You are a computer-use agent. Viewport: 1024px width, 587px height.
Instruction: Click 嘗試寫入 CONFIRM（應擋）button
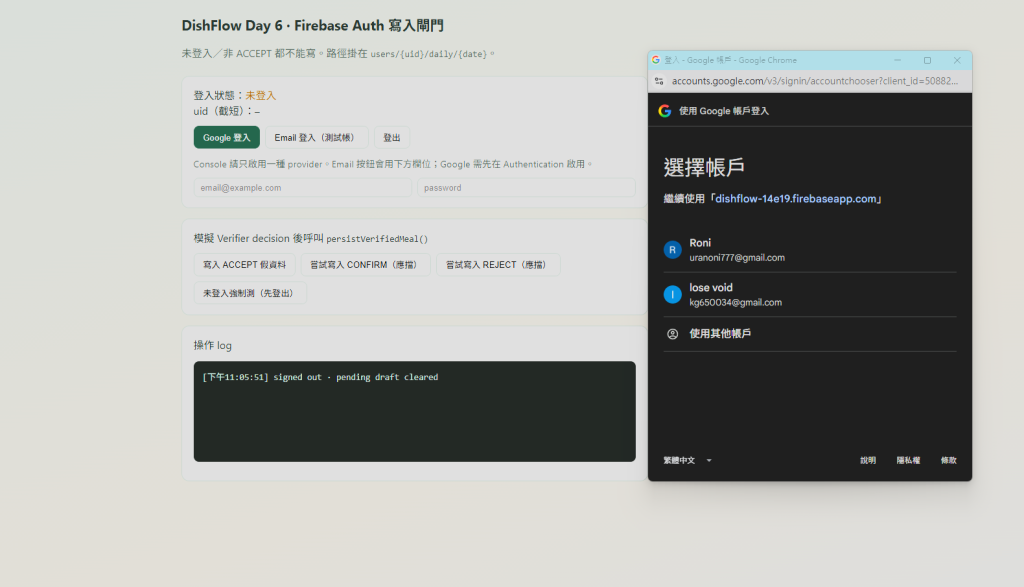366,265
